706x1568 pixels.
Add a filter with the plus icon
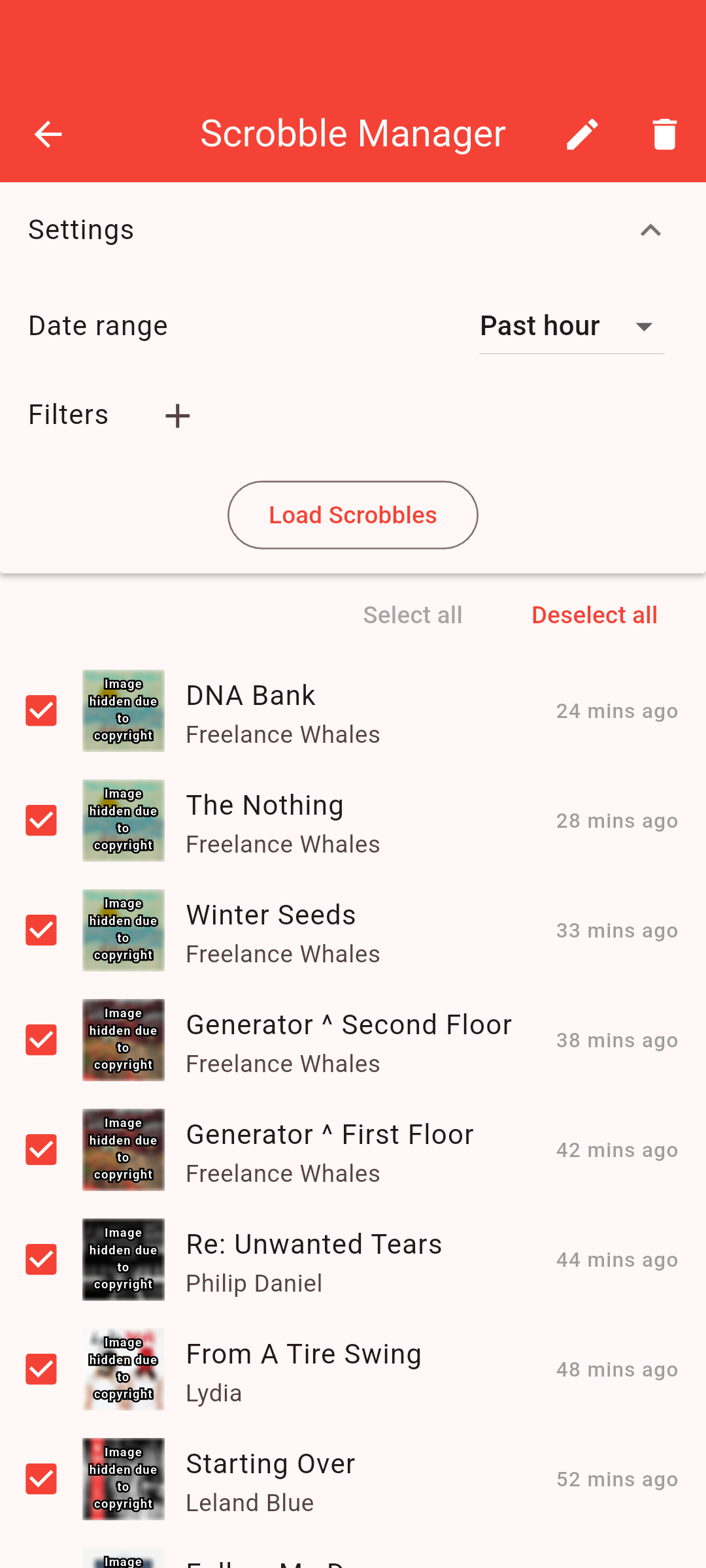point(177,416)
